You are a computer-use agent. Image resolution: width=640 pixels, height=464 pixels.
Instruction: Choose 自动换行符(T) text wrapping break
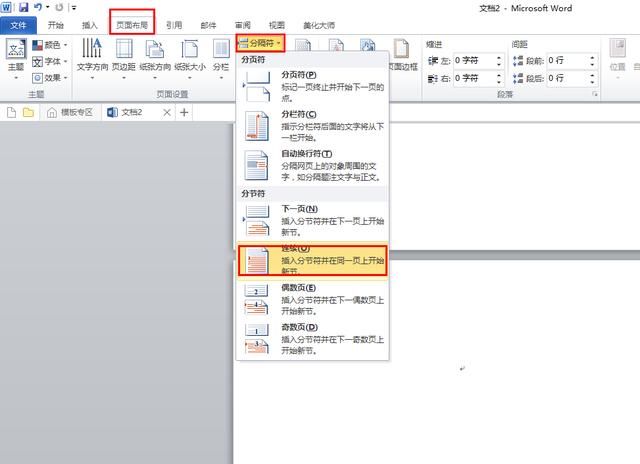[313, 165]
